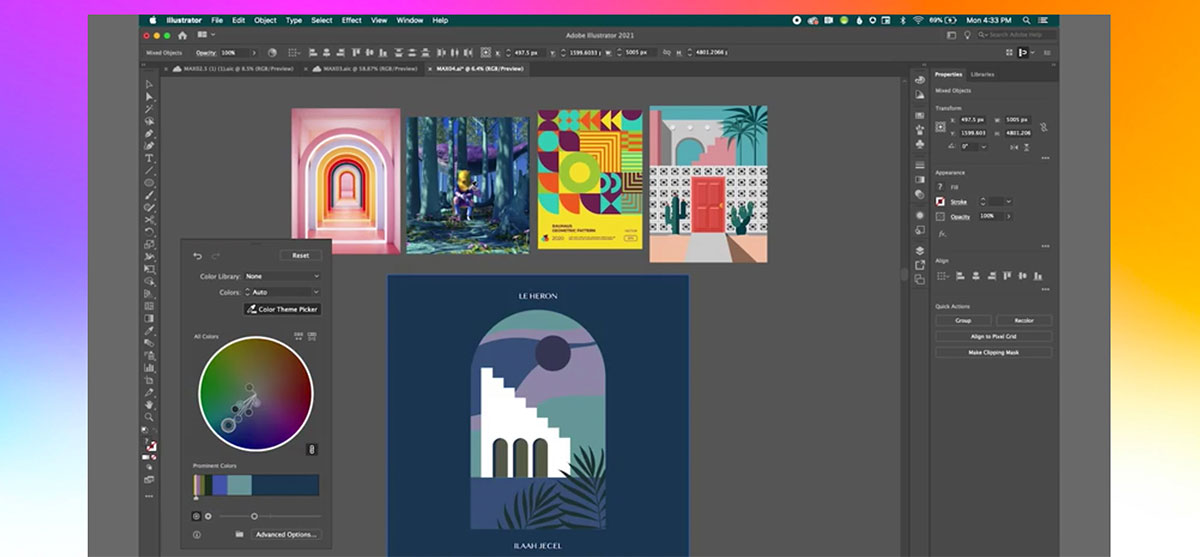Image resolution: width=1200 pixels, height=557 pixels.
Task: Click the Color Theme Picker button
Action: click(x=283, y=309)
